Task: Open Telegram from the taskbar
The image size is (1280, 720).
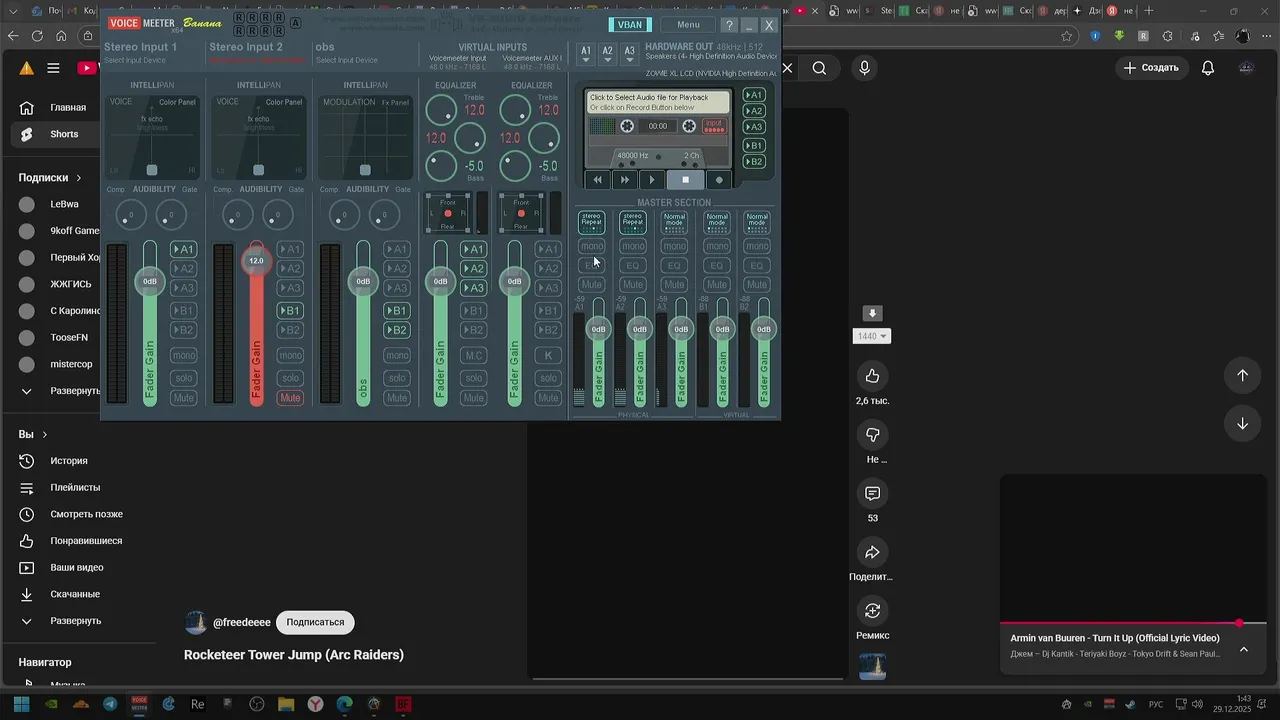Action: [x=110, y=704]
